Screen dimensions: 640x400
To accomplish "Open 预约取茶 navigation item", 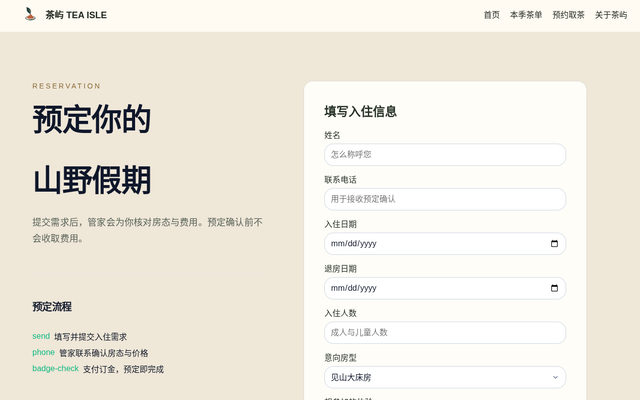I will pos(568,15).
